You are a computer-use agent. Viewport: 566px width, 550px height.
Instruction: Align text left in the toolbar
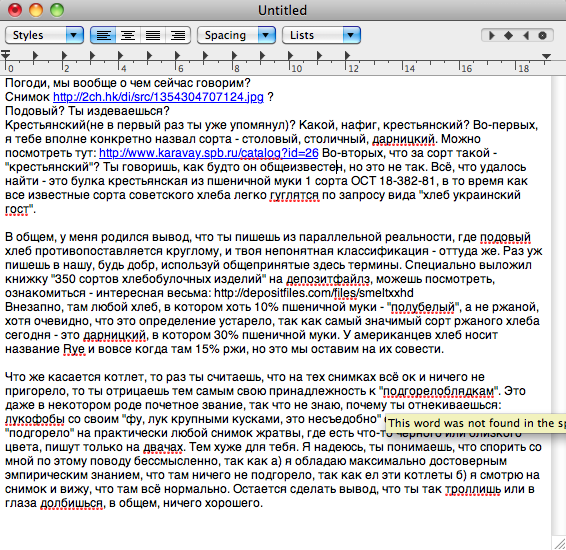tap(103, 35)
